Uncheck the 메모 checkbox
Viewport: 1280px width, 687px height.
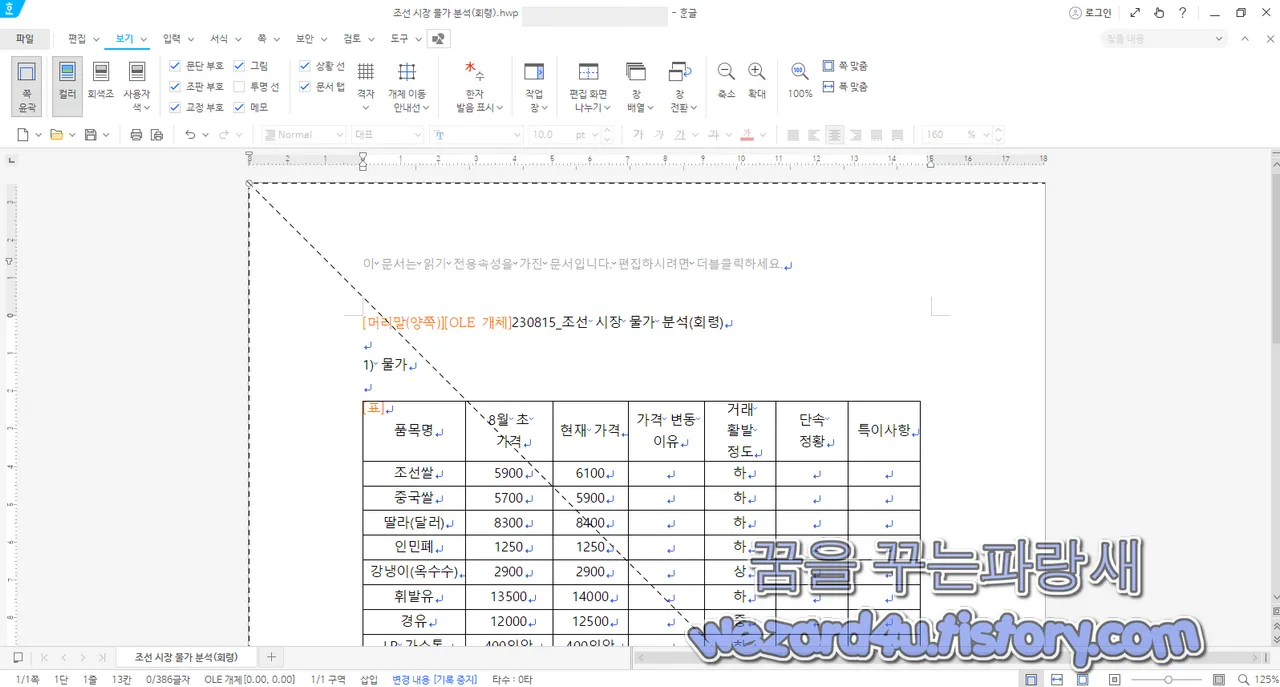click(239, 107)
